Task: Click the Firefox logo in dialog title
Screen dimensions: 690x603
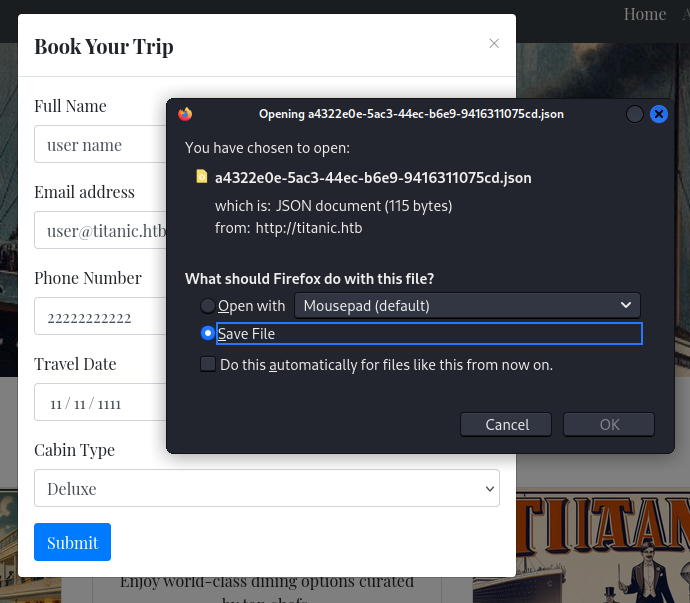Action: pyautogui.click(x=185, y=114)
